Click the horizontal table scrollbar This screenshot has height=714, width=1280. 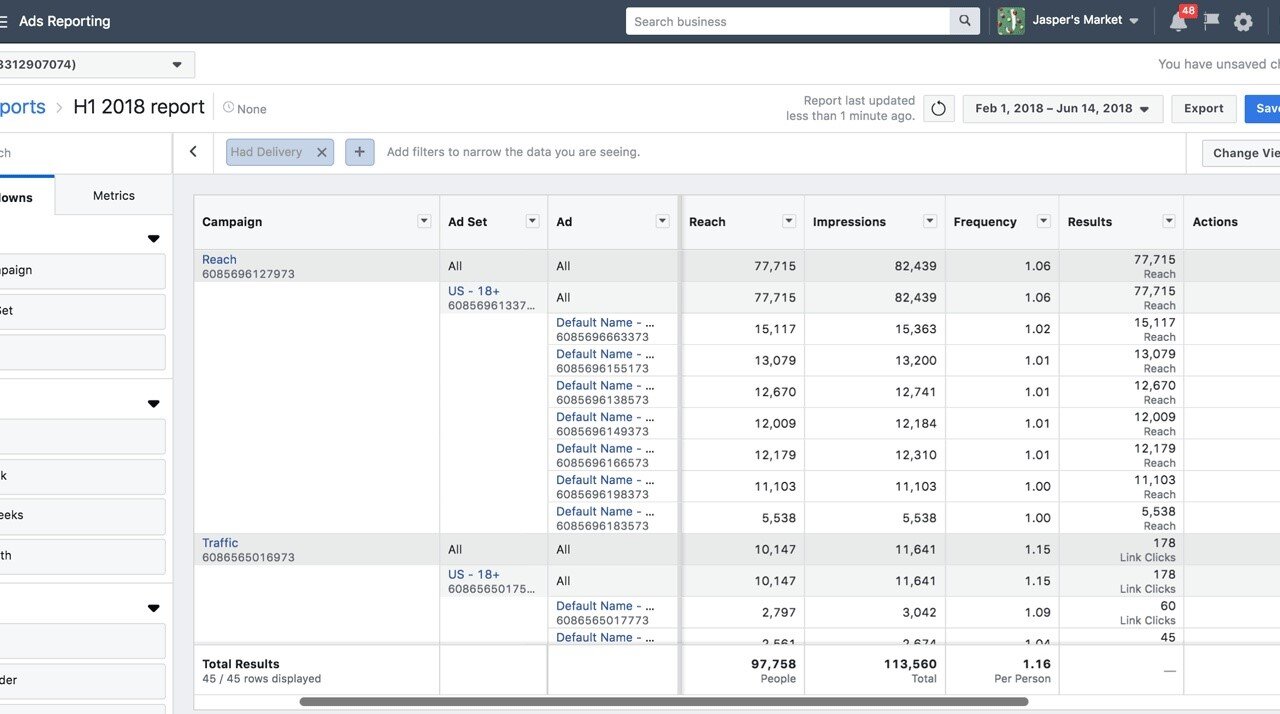pos(663,702)
